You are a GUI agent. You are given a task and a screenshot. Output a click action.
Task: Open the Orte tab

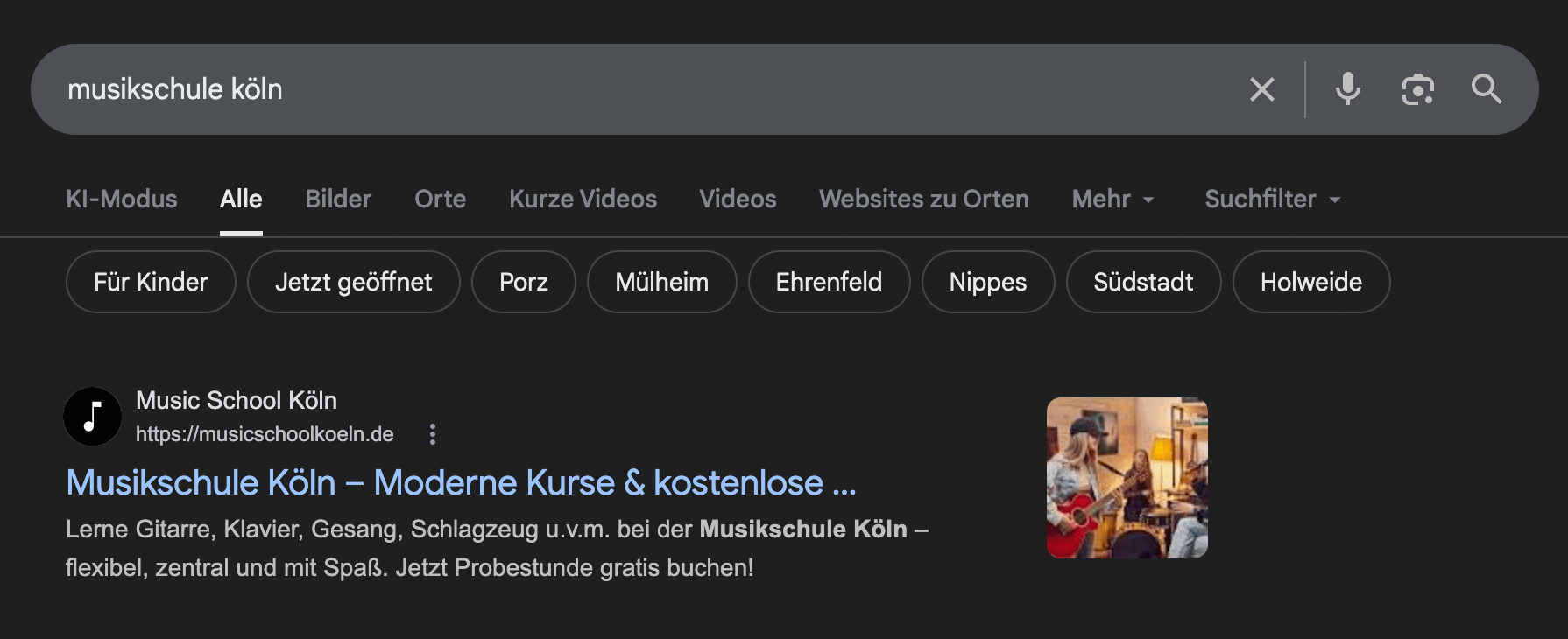(440, 200)
